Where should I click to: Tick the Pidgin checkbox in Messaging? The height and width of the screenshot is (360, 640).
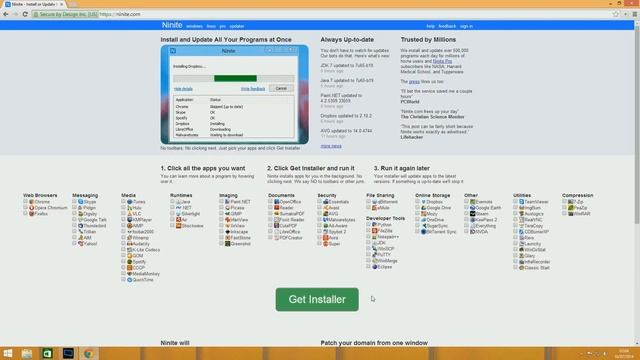pyautogui.click(x=74, y=207)
